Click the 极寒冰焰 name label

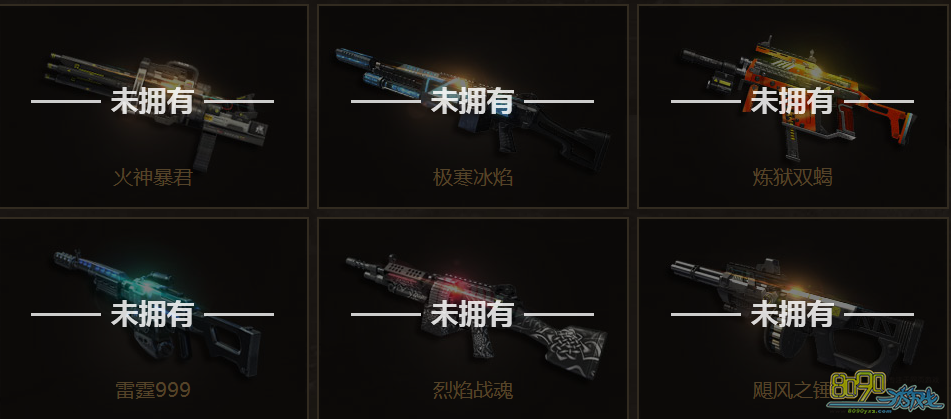pyautogui.click(x=473, y=178)
